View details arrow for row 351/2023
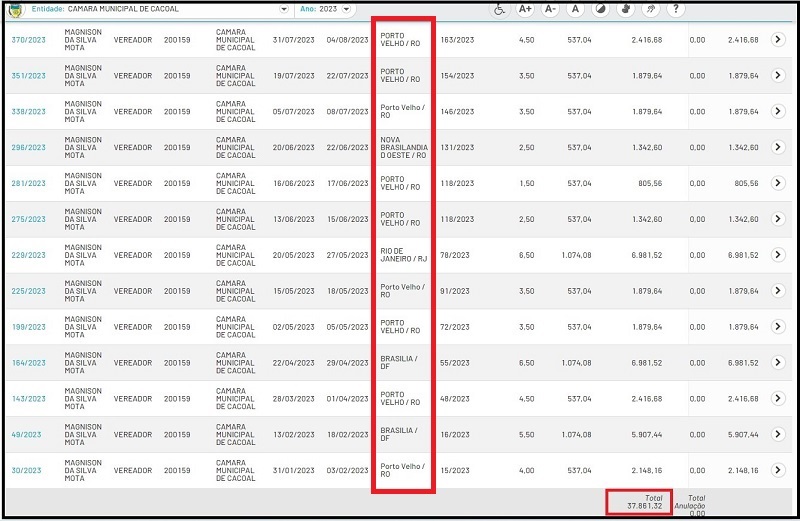800x521 pixels. (779, 75)
